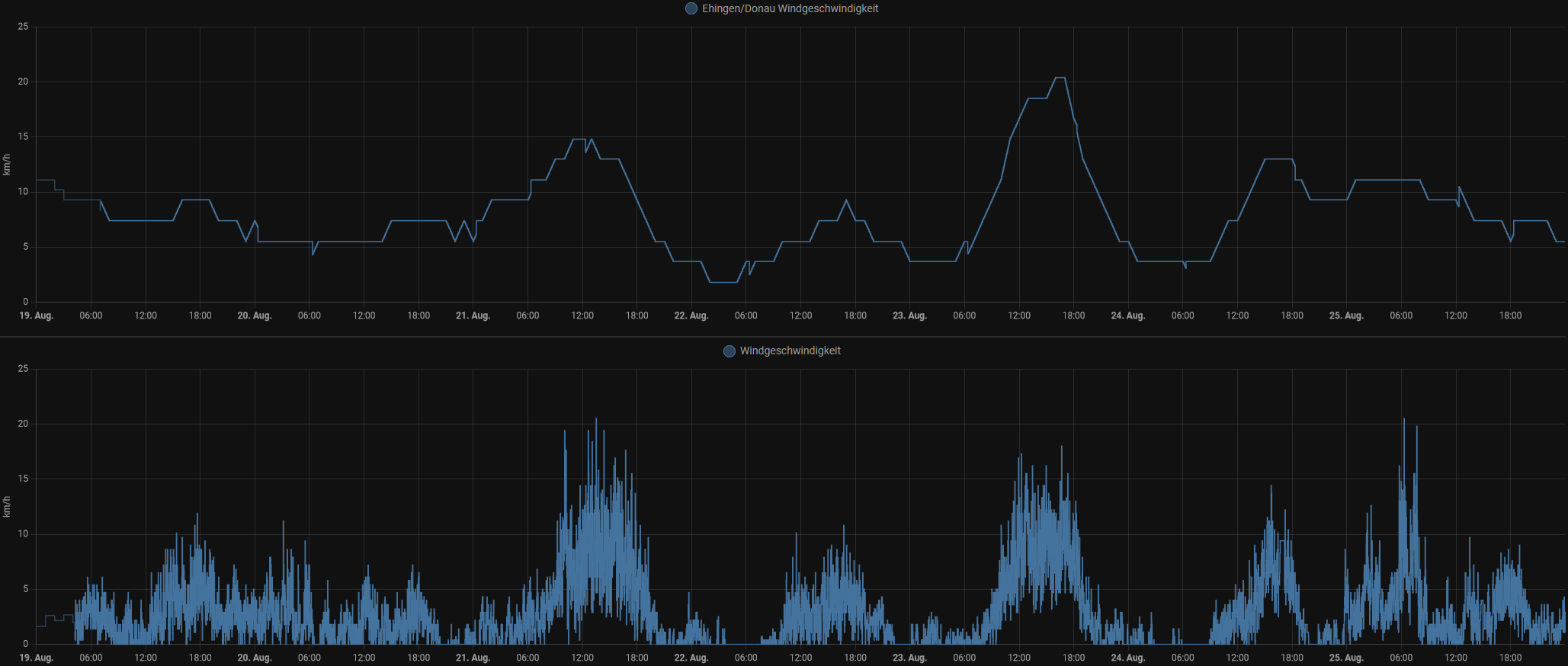This screenshot has width=1568, height=666.
Task: Click the 25 value on top chart y-axis
Action: point(24,27)
